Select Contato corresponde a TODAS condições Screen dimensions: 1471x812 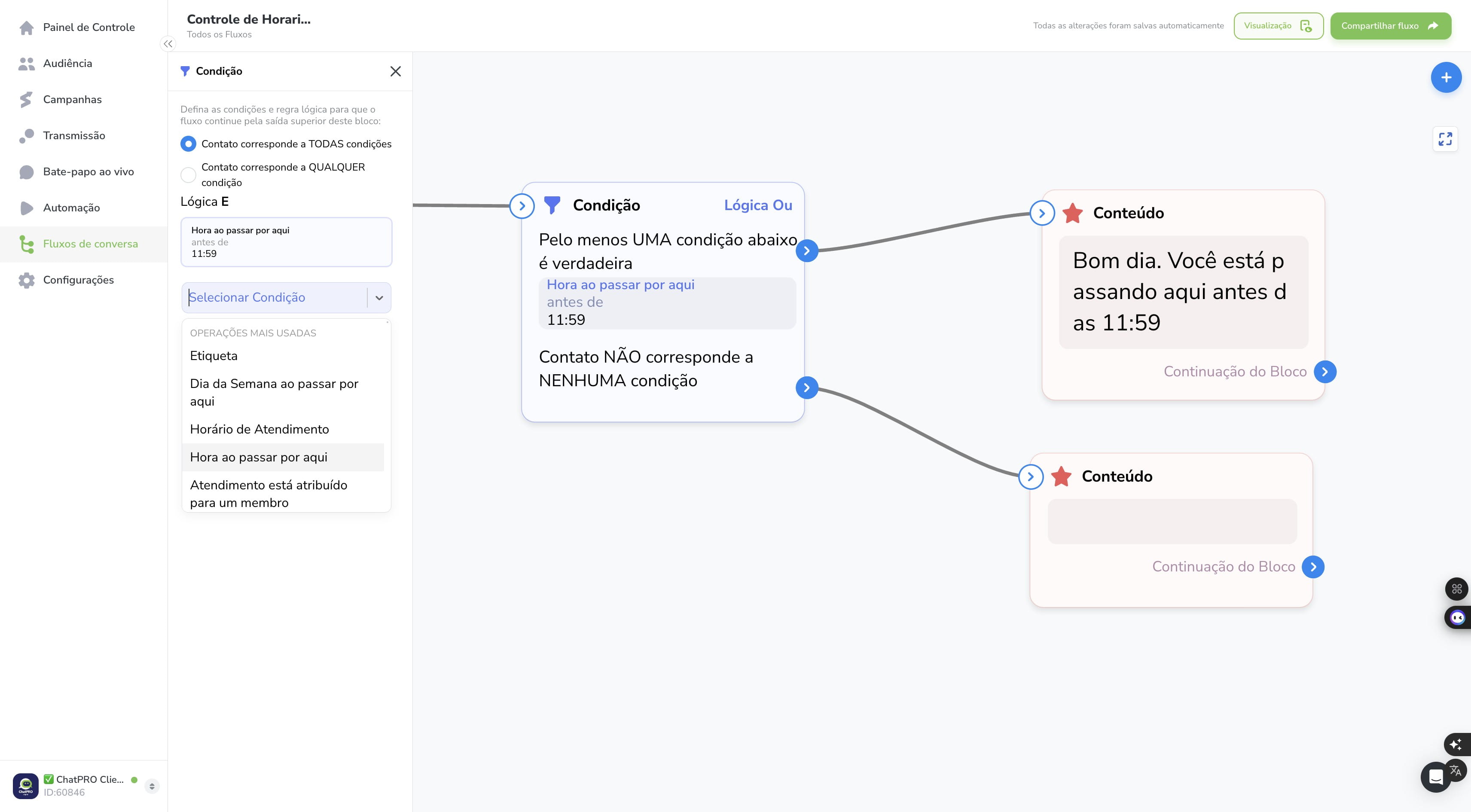(188, 144)
